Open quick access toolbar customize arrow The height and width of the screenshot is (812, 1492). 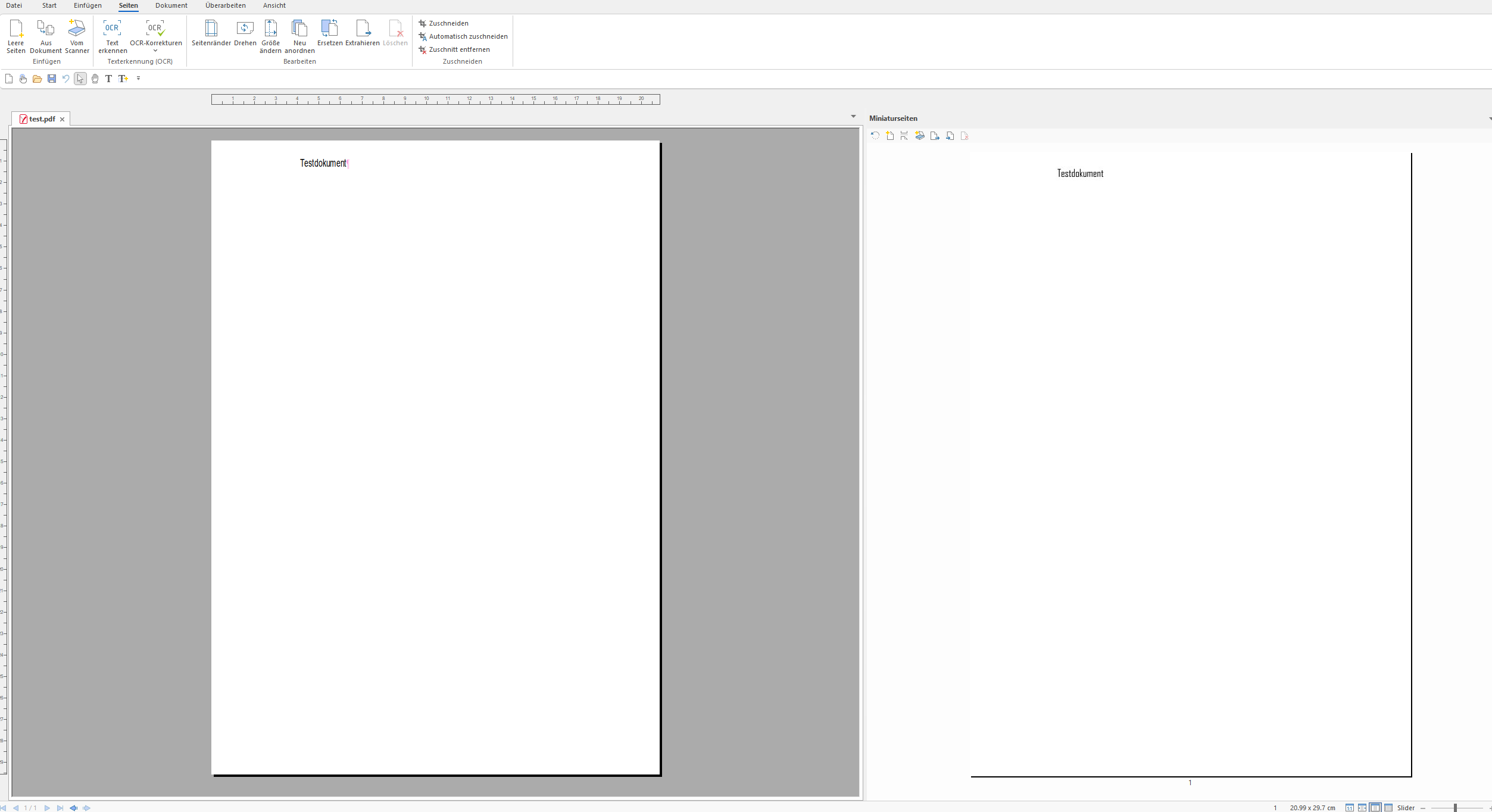point(138,79)
